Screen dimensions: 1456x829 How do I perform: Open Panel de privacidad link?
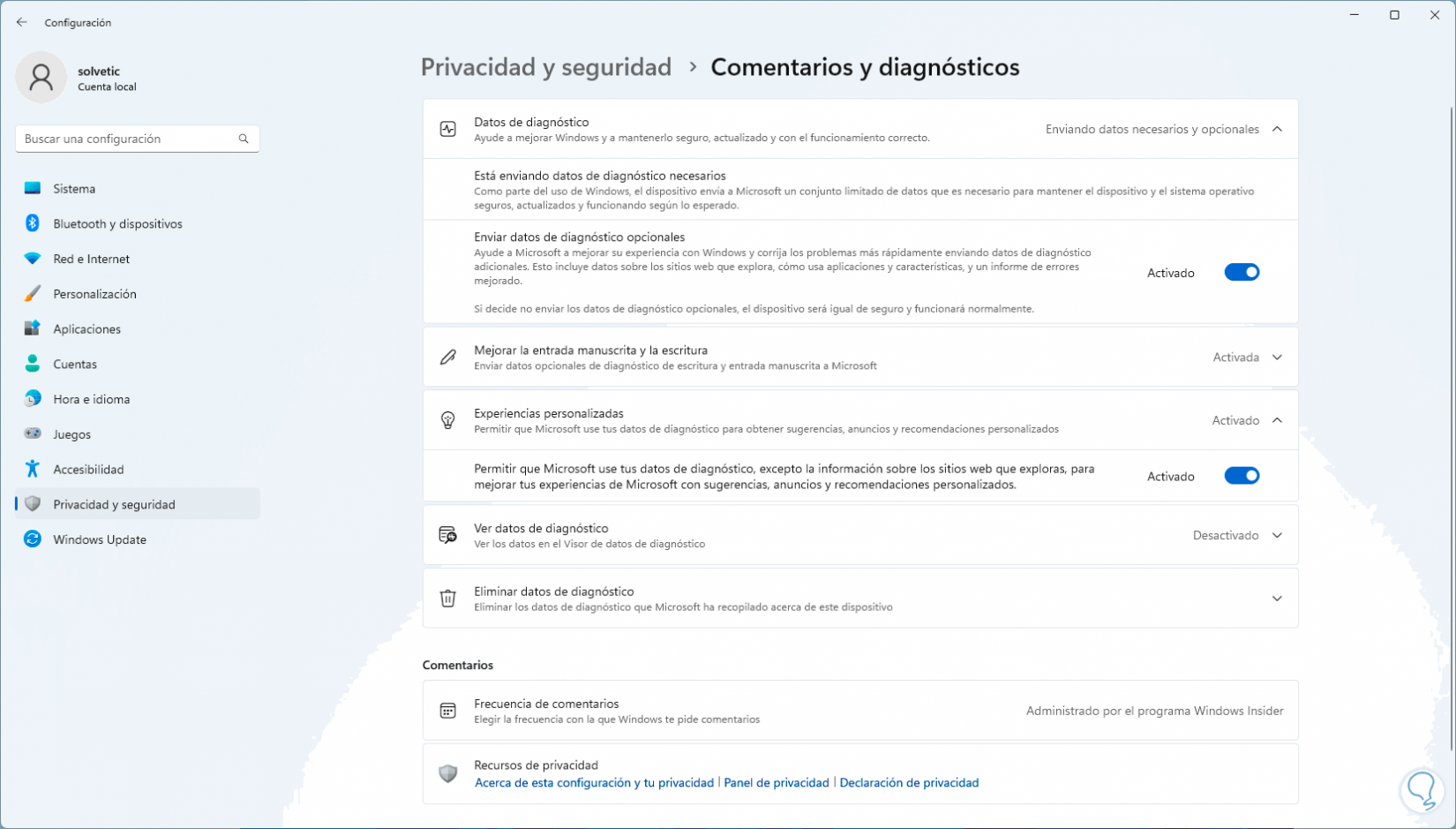click(777, 783)
